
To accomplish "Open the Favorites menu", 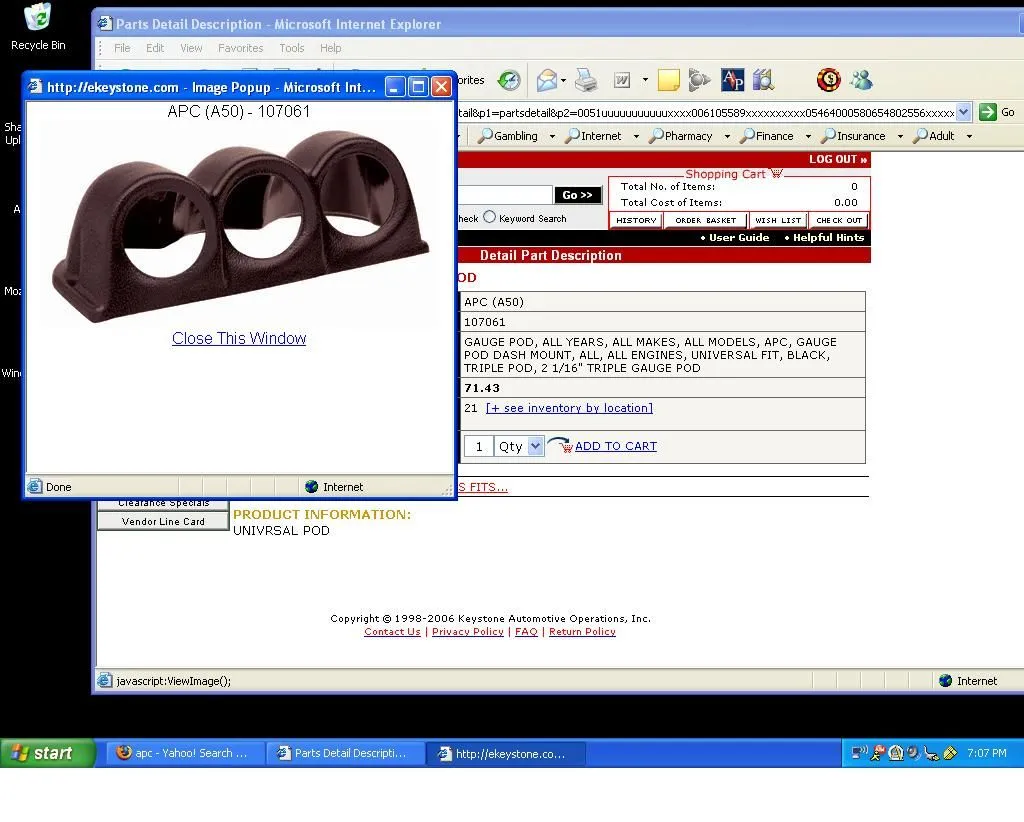I will (240, 48).
